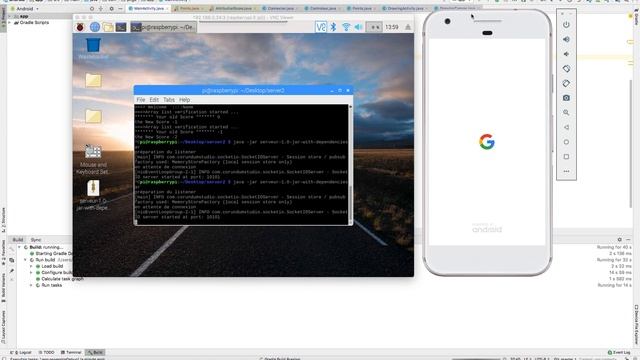Tap the emulator Home circle button

tap(566, 142)
